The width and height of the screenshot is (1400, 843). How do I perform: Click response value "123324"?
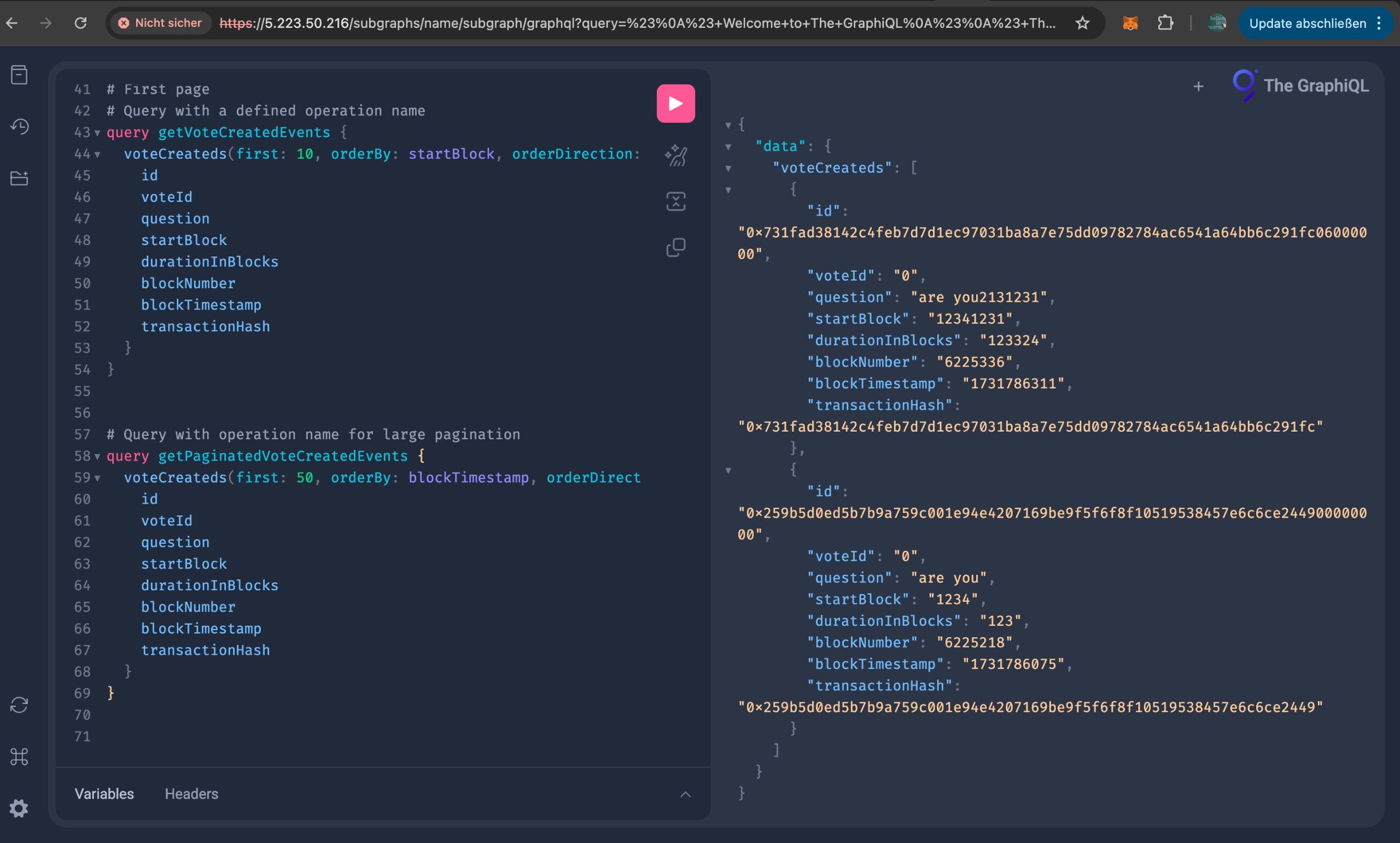1013,341
